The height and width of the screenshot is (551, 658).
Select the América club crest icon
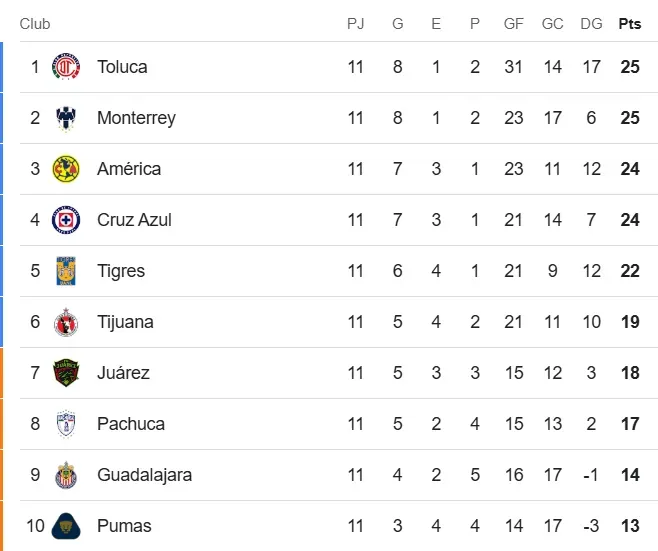[x=66, y=169]
